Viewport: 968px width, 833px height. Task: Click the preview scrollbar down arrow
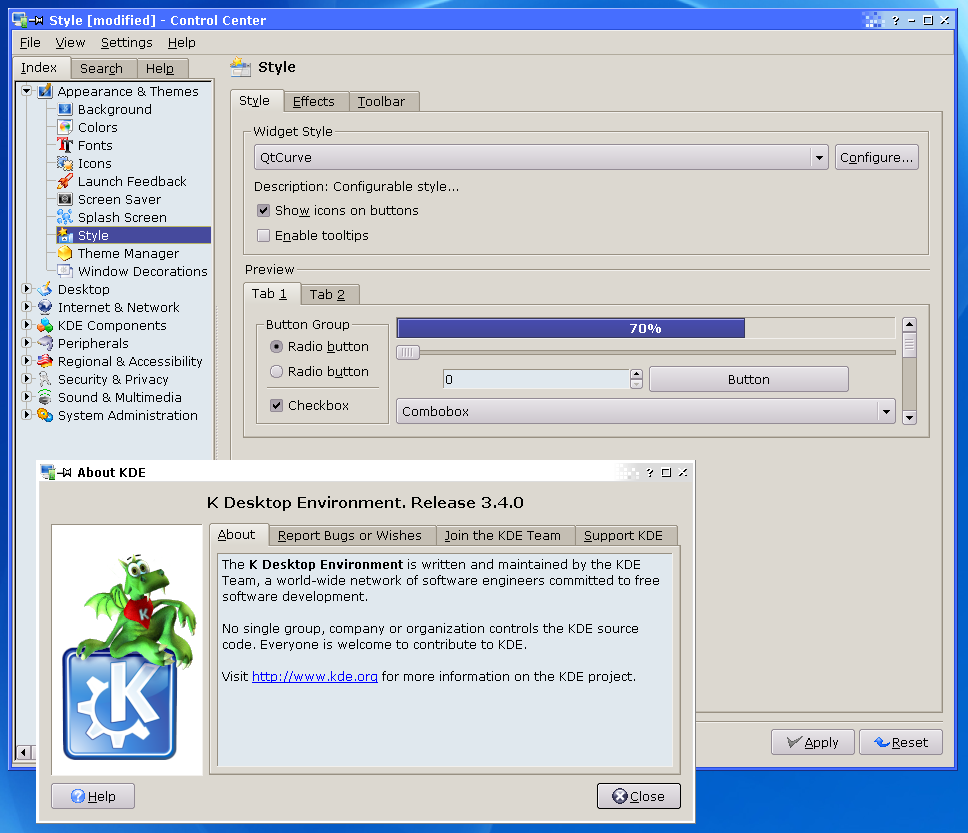coord(909,418)
